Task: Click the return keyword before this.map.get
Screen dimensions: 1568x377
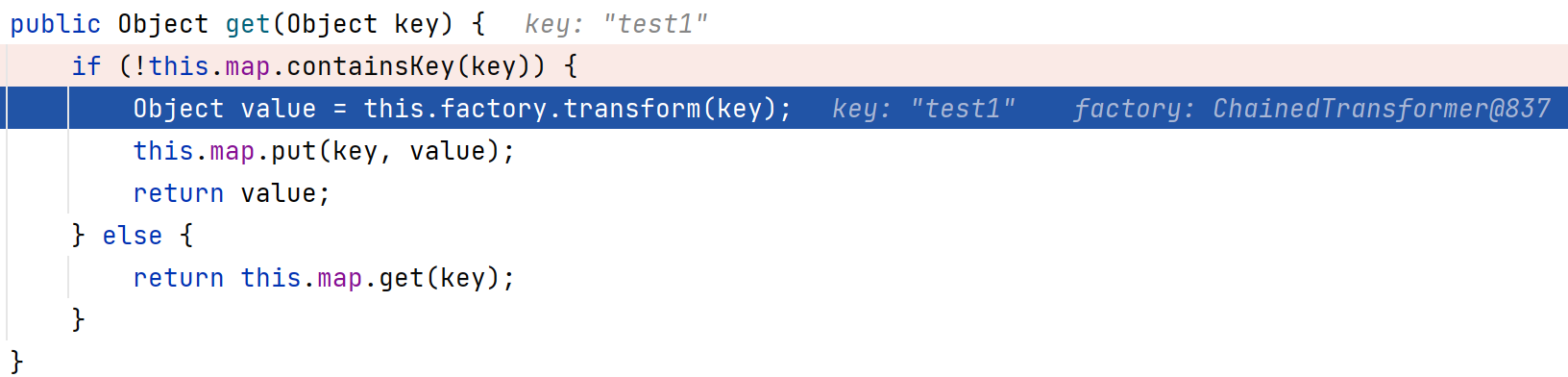Action: [179, 278]
